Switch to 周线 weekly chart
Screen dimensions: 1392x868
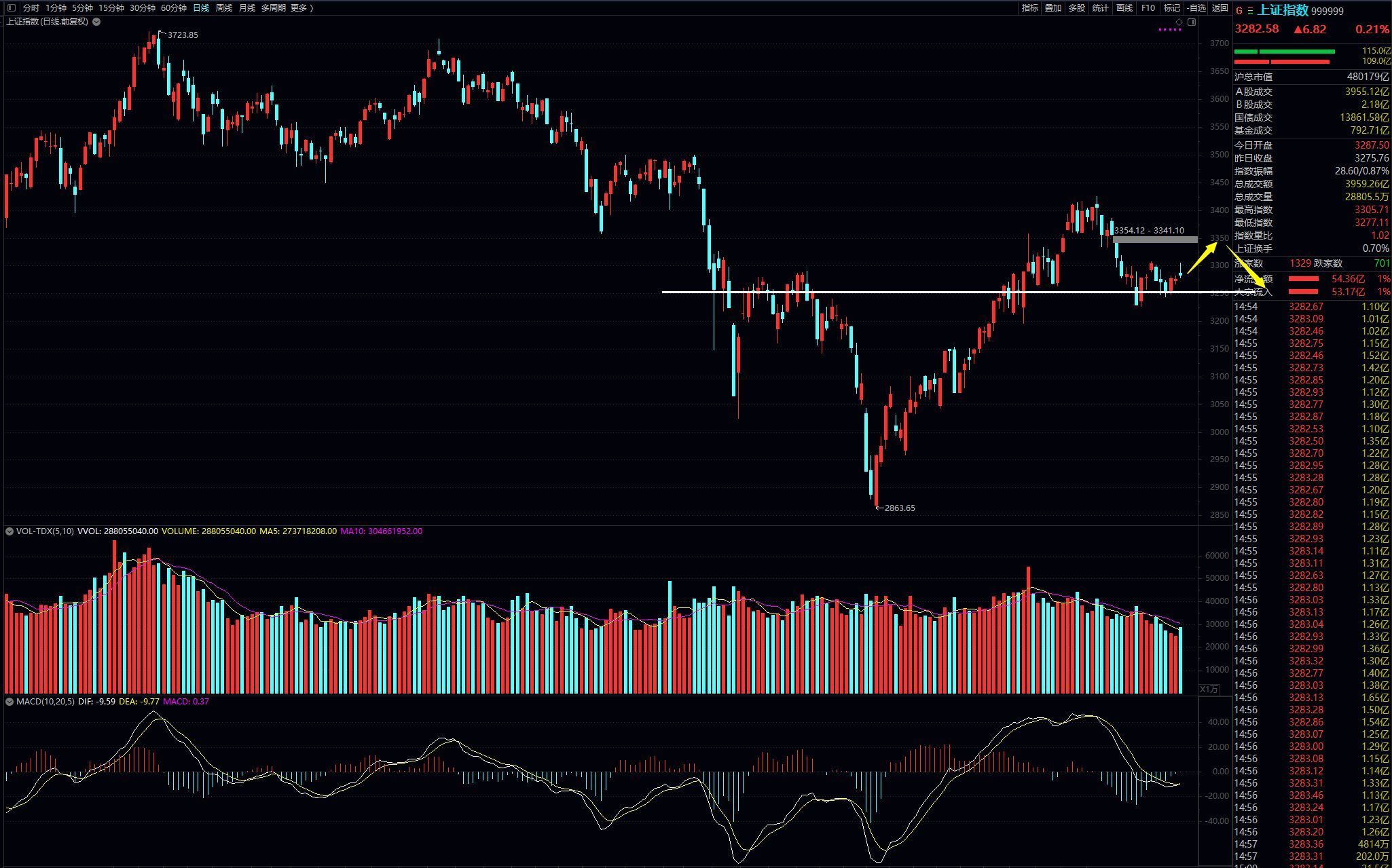(x=223, y=8)
